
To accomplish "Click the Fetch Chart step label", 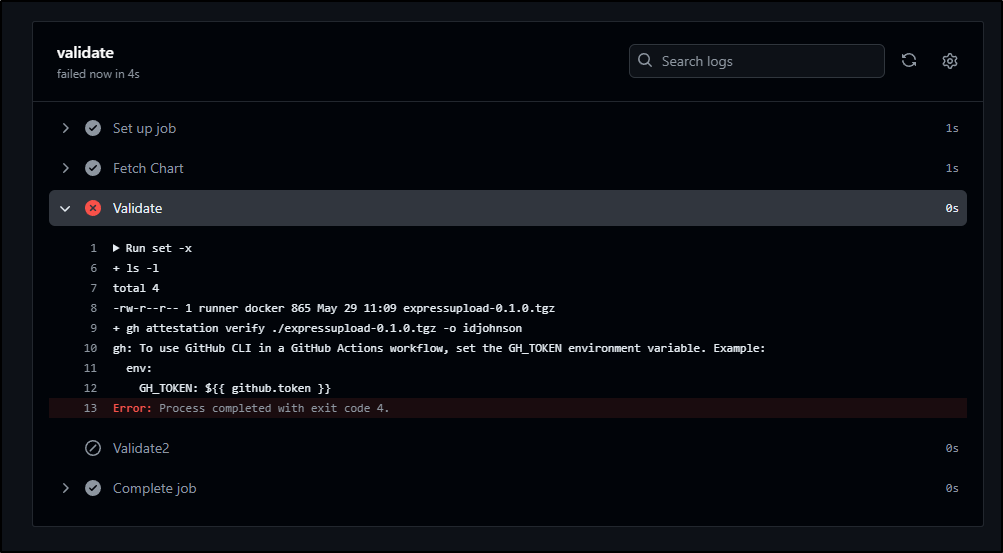I will point(148,168).
